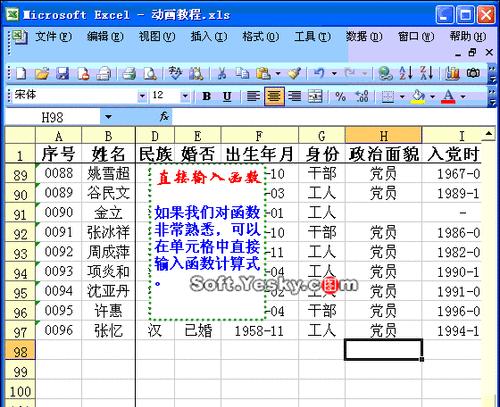
Task: Open the Borders dropdown arrow
Action: (402, 97)
